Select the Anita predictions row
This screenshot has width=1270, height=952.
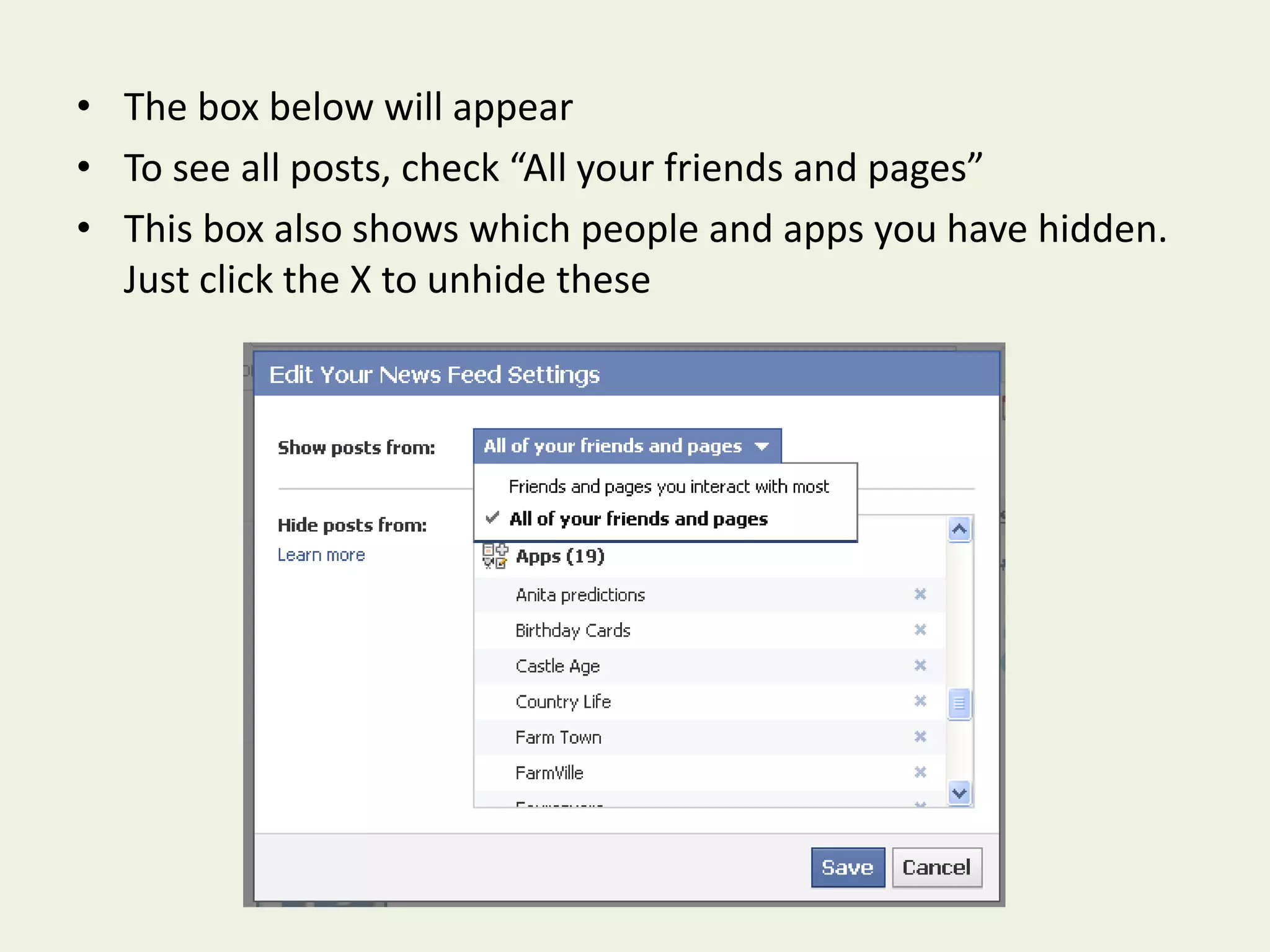pos(710,595)
